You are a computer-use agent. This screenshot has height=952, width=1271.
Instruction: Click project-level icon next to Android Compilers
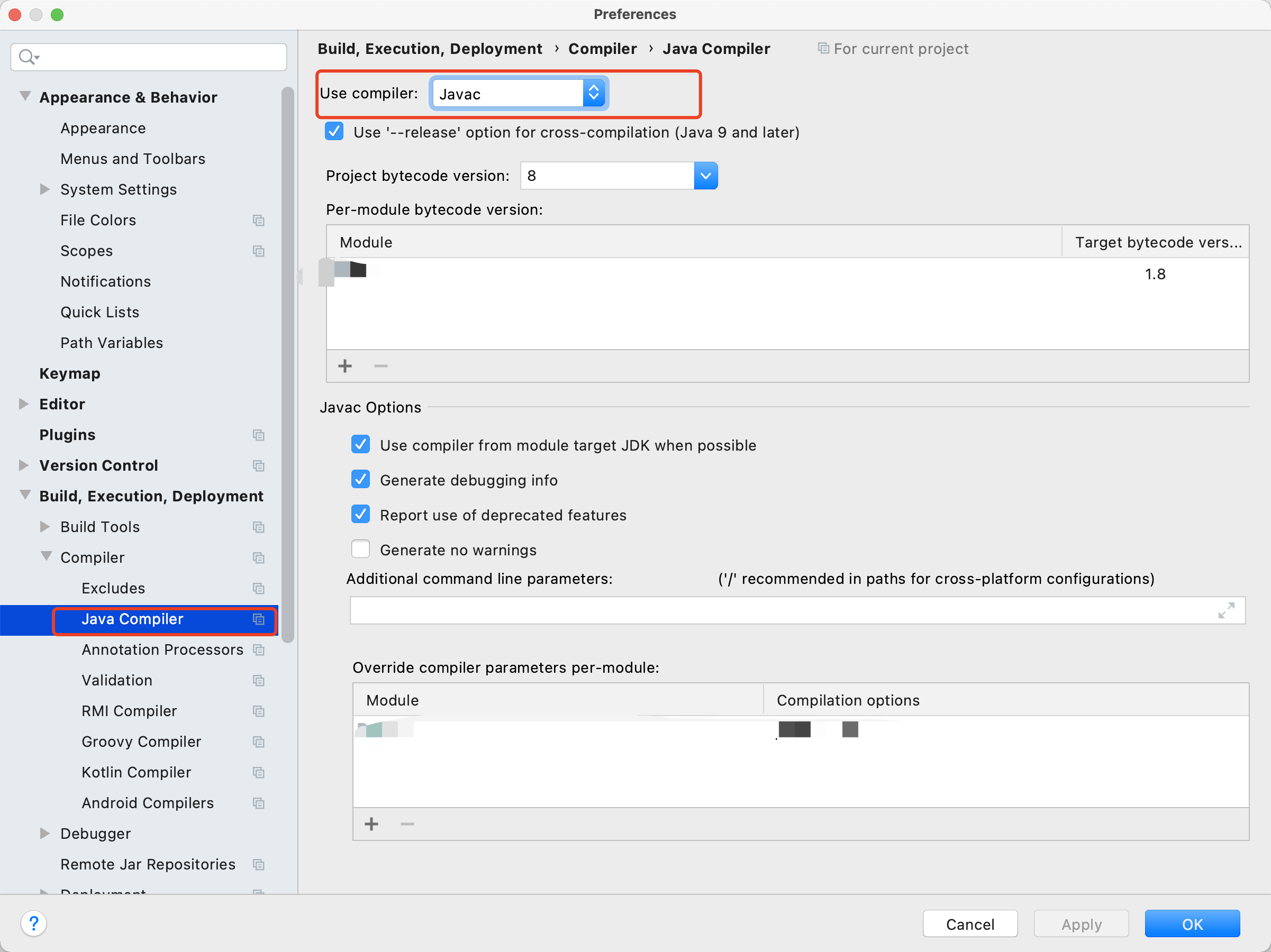[x=259, y=803]
